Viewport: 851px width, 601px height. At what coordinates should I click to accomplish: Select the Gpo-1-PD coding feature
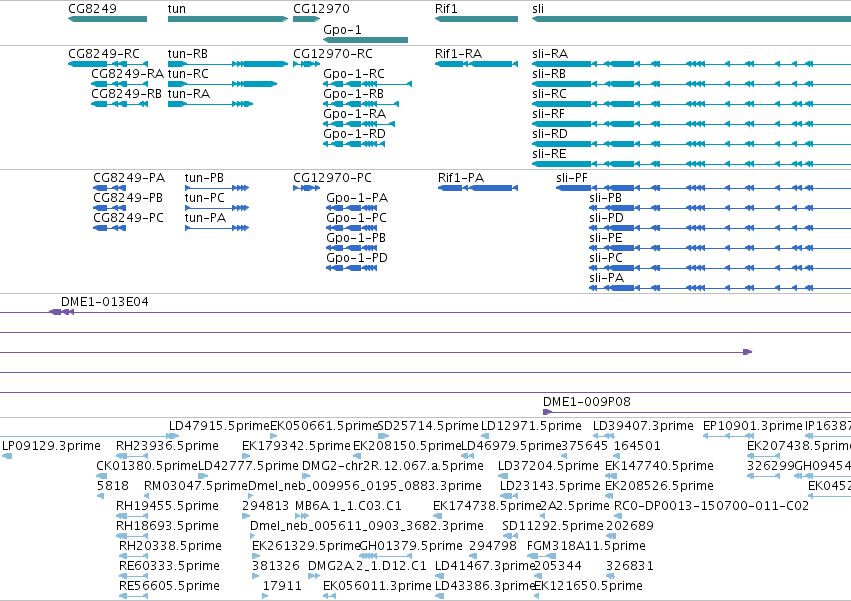(352, 268)
